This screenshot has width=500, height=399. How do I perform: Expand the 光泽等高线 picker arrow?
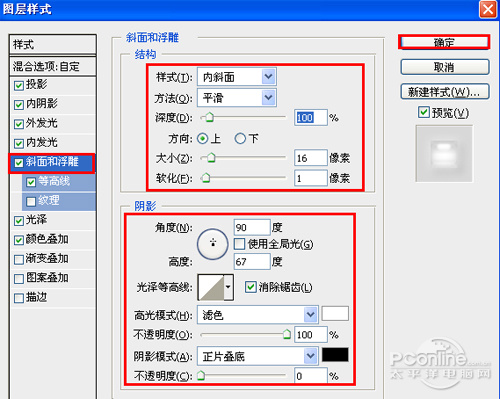coord(228,287)
